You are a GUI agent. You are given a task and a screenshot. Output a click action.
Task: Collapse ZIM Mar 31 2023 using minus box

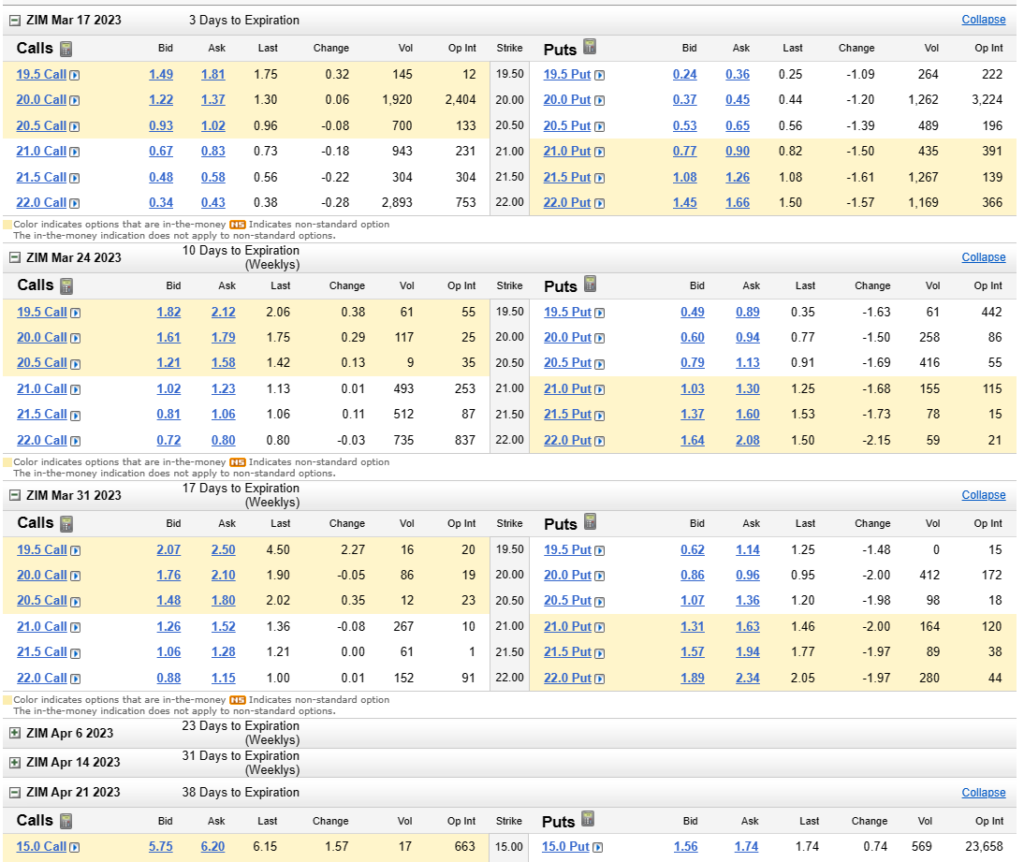click(14, 495)
